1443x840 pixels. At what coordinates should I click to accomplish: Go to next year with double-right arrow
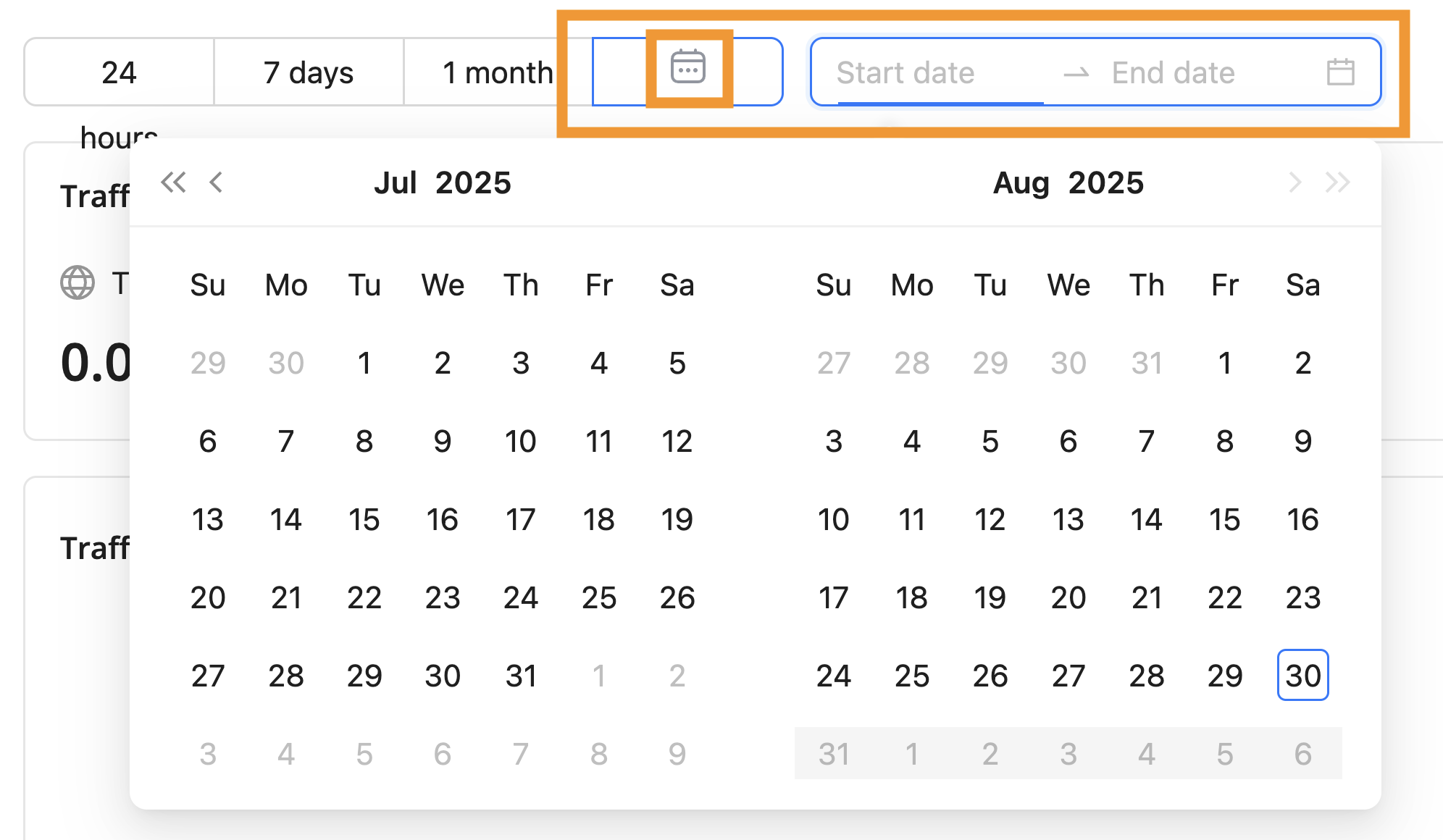(x=1337, y=182)
